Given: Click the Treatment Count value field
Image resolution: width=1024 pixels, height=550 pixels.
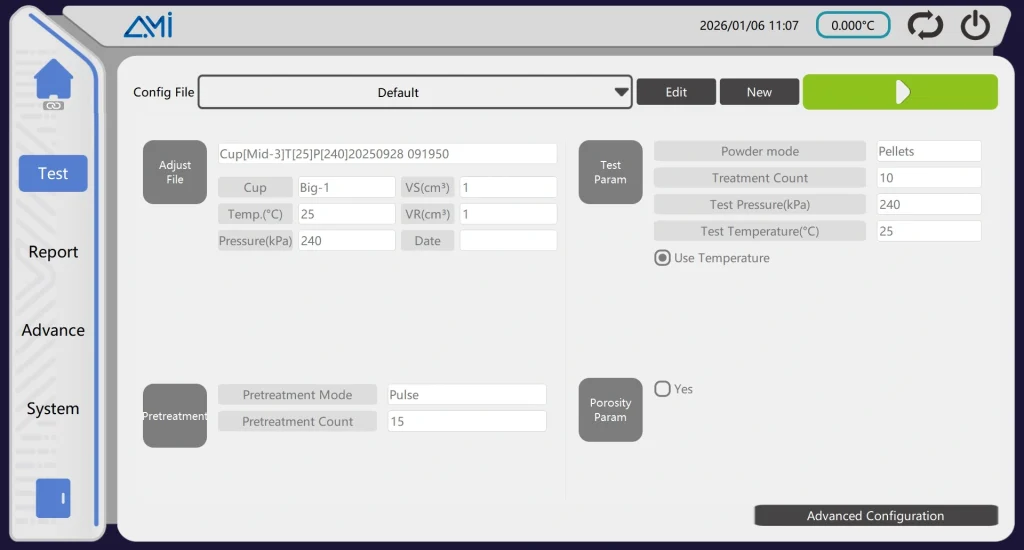Looking at the screenshot, I should [x=929, y=178].
